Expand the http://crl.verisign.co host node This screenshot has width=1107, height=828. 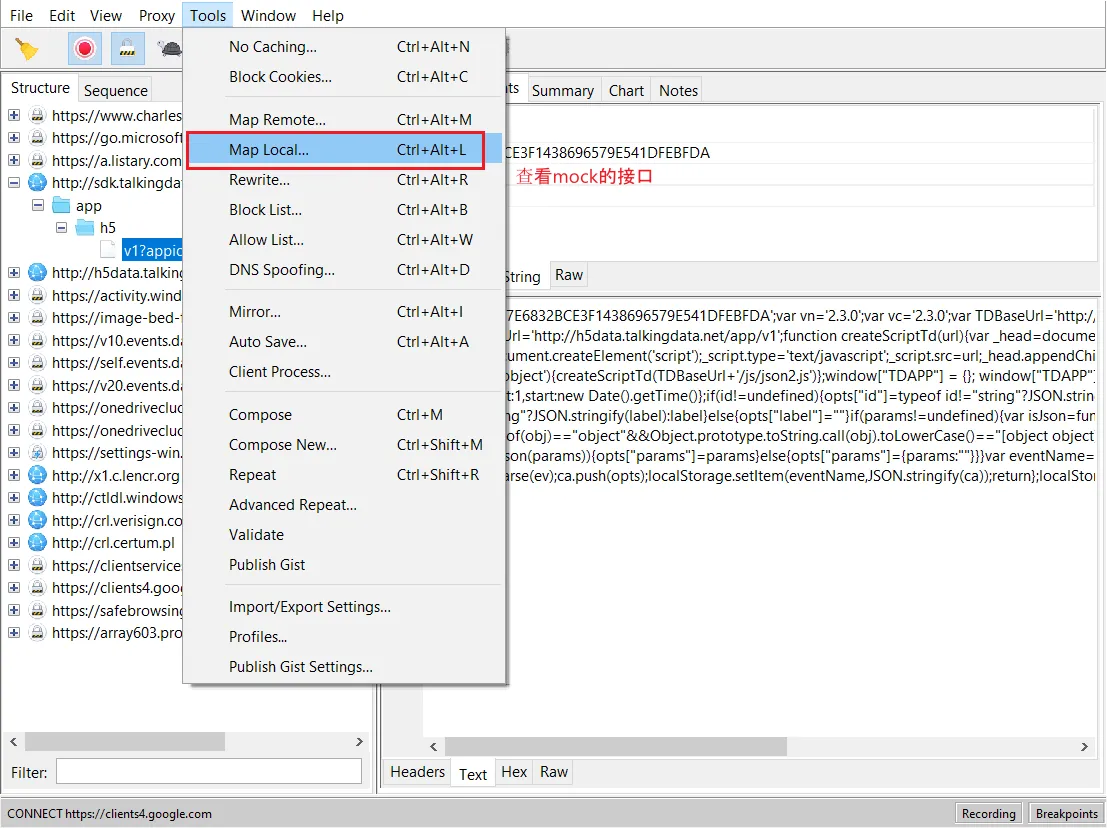[x=14, y=520]
